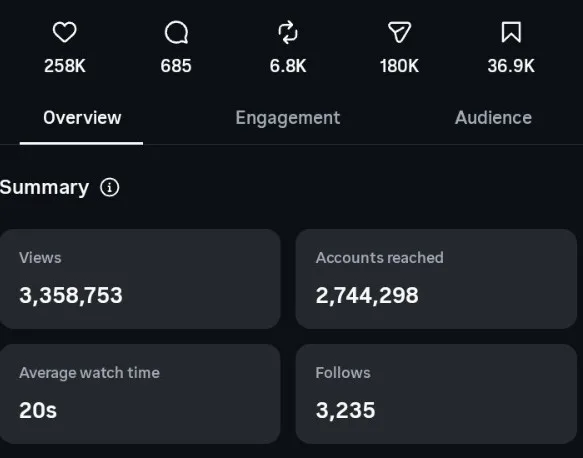Switch to the Audience tab
The width and height of the screenshot is (583, 458).
493,118
